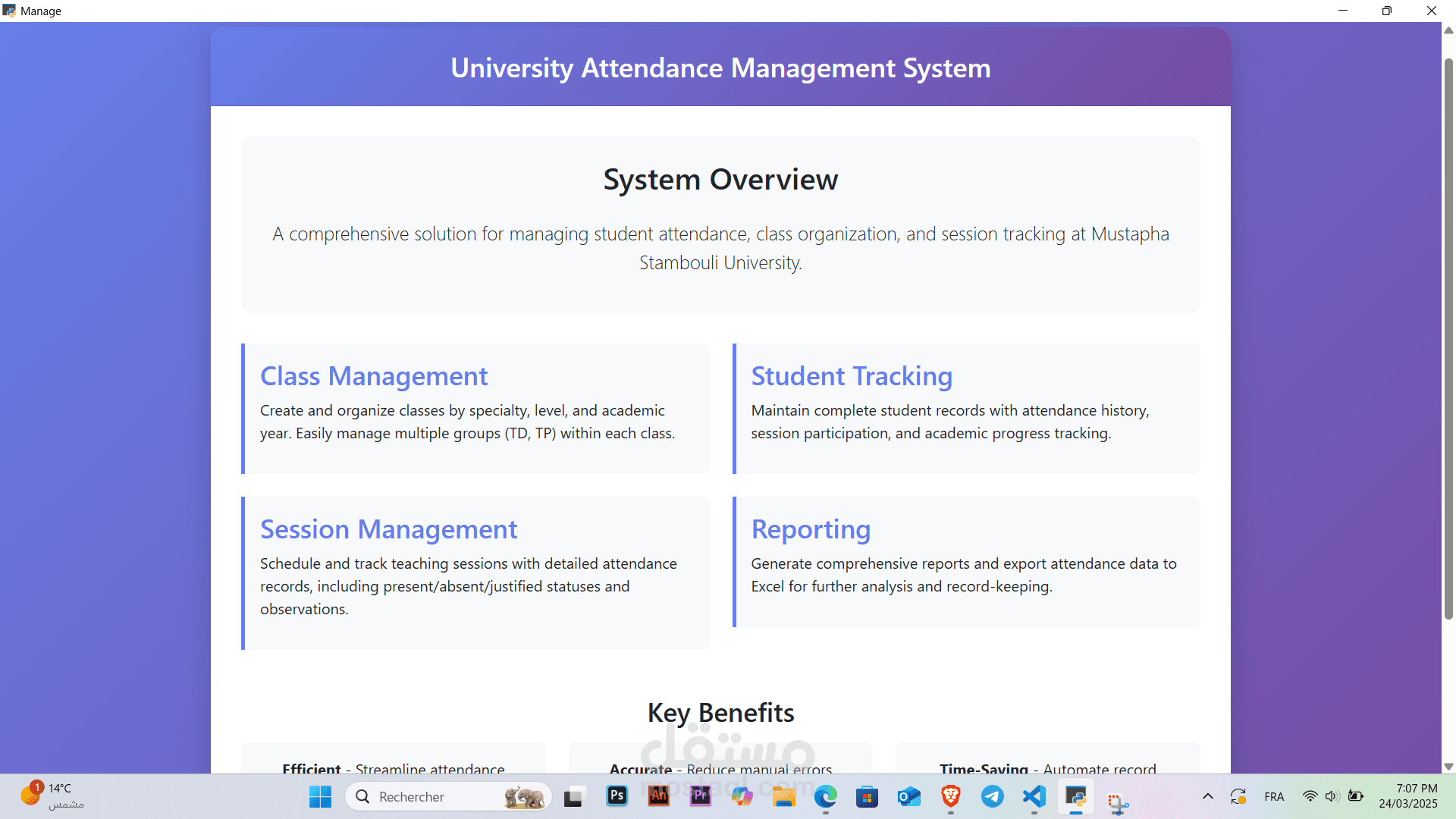Open Brave browser taskbar icon

point(951,796)
